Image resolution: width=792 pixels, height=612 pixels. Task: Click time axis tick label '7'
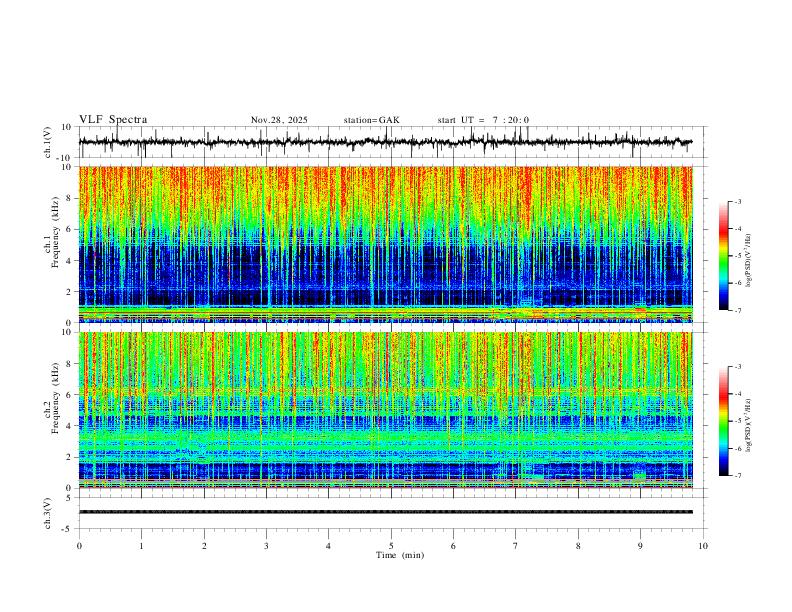(516, 546)
